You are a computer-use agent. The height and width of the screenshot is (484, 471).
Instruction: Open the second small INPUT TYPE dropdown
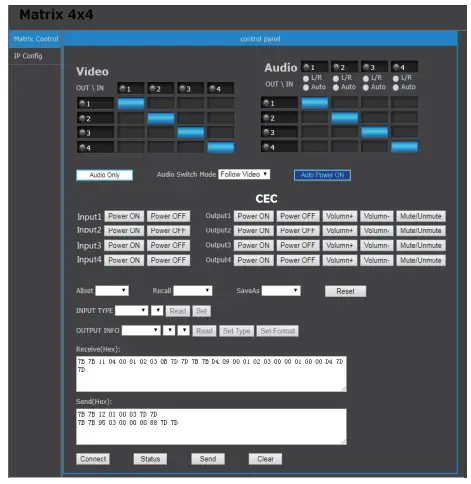(157, 311)
